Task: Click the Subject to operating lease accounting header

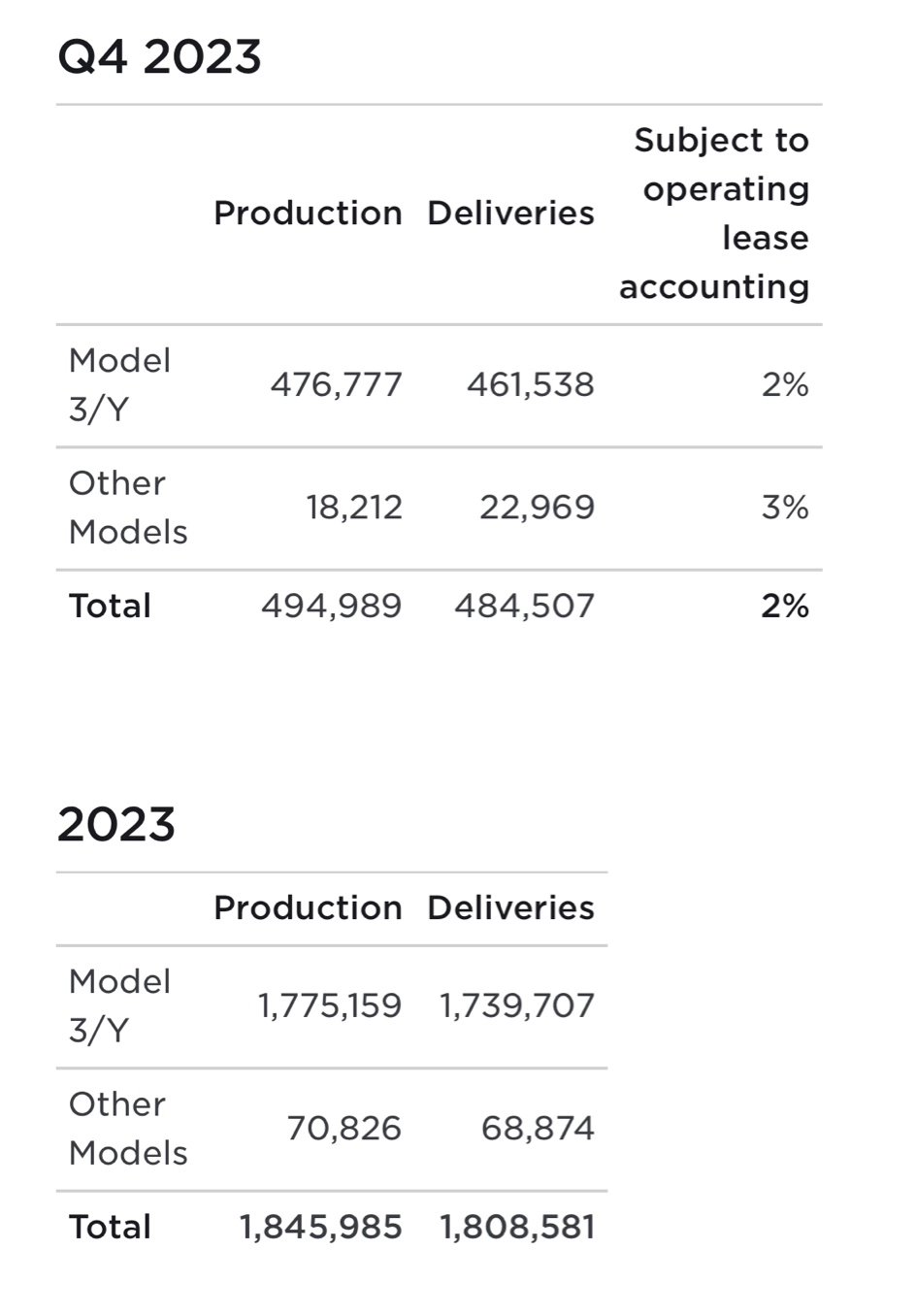Action: coord(715,214)
